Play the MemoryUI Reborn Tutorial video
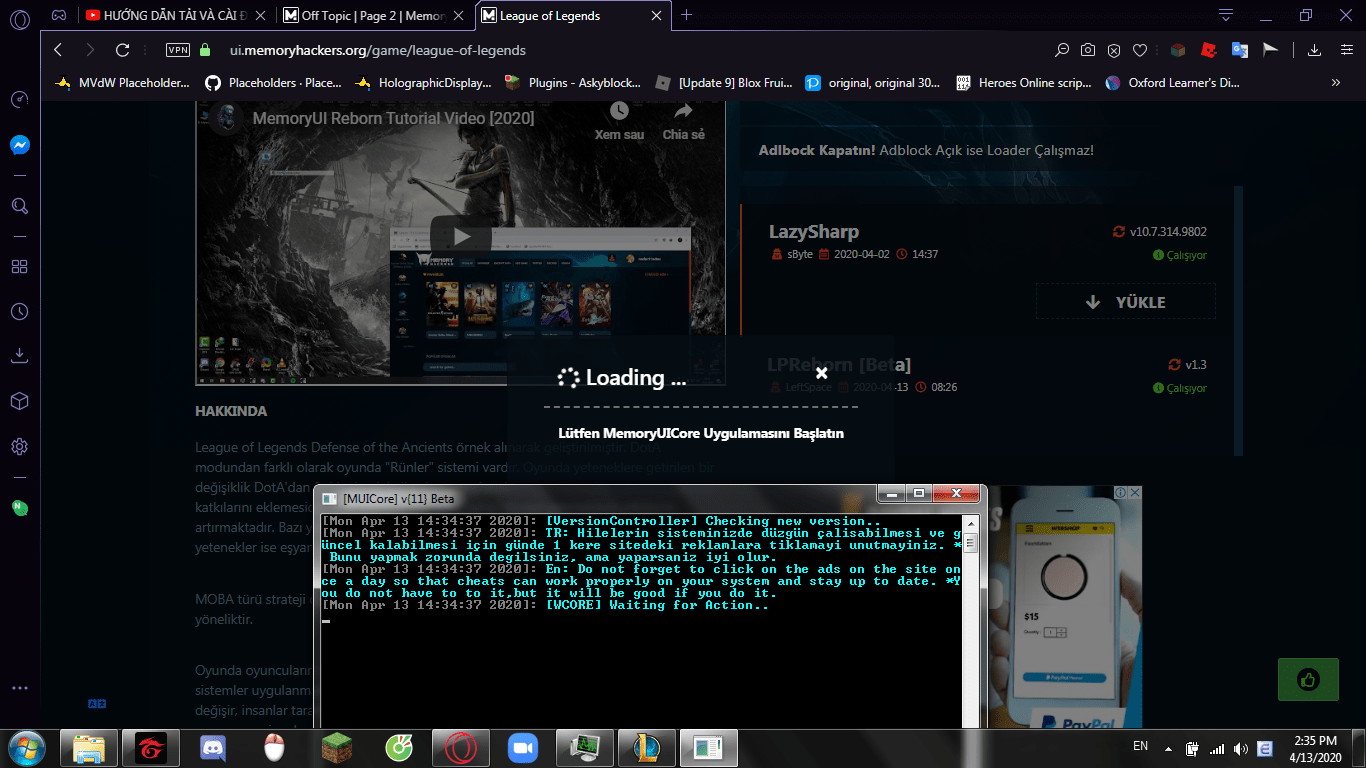This screenshot has height=768, width=1366. coord(461,237)
